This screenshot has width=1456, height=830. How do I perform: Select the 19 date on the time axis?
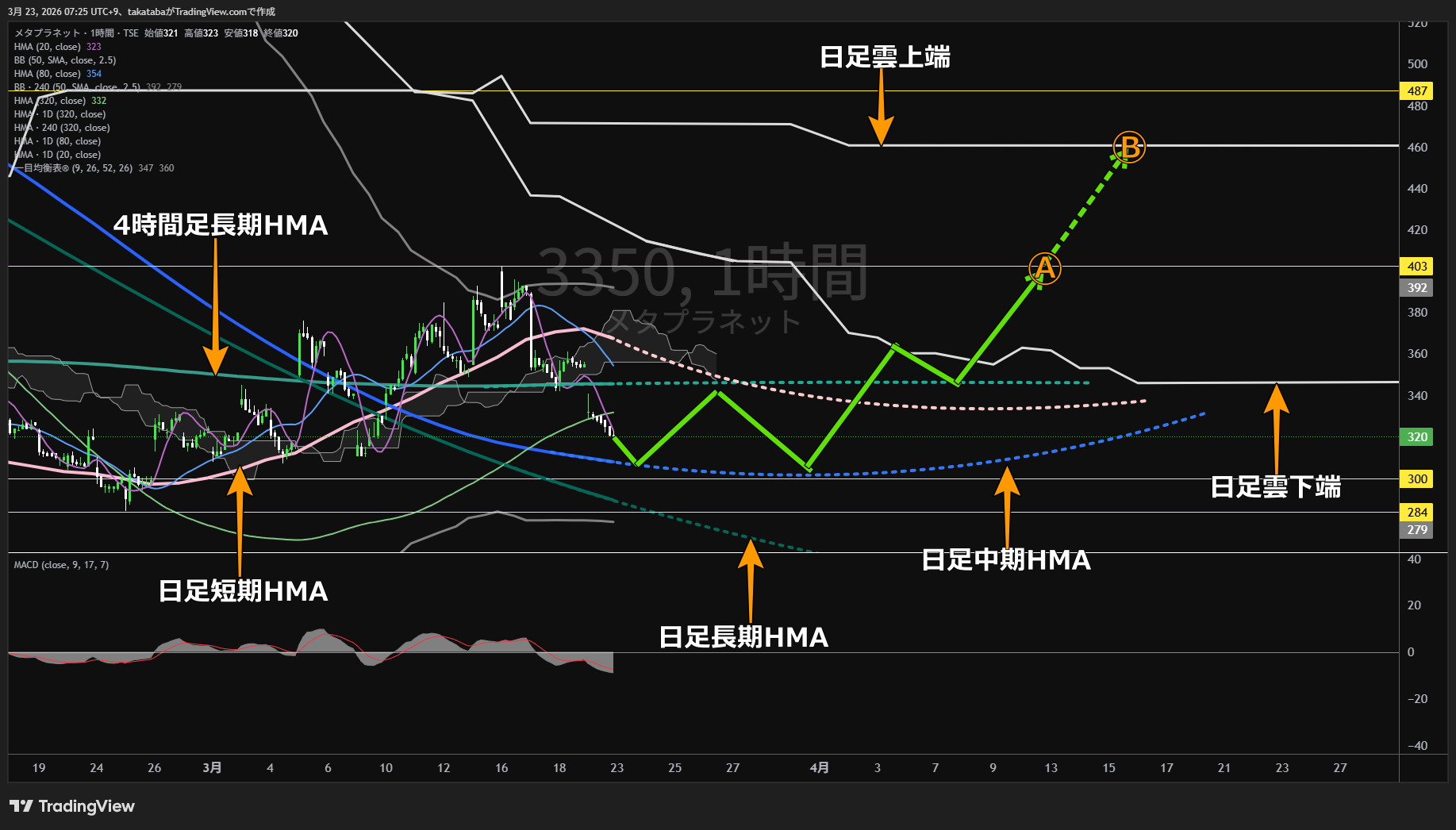[39, 768]
